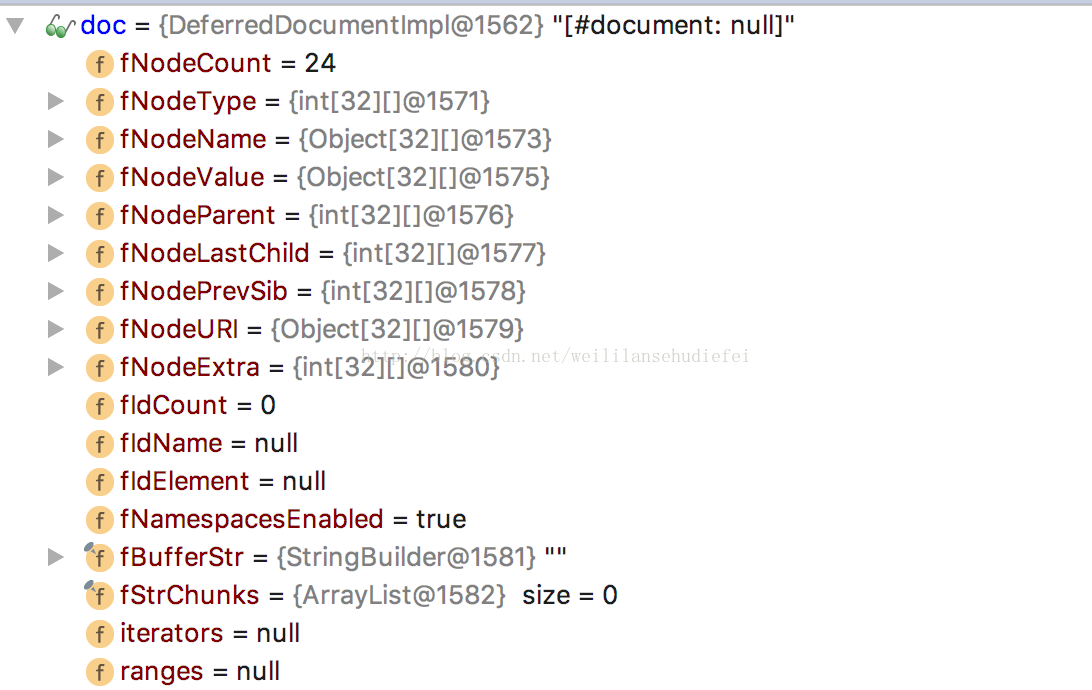1092x690 pixels.
Task: Click the pinned field icon for fStrChunks
Action: click(97, 594)
